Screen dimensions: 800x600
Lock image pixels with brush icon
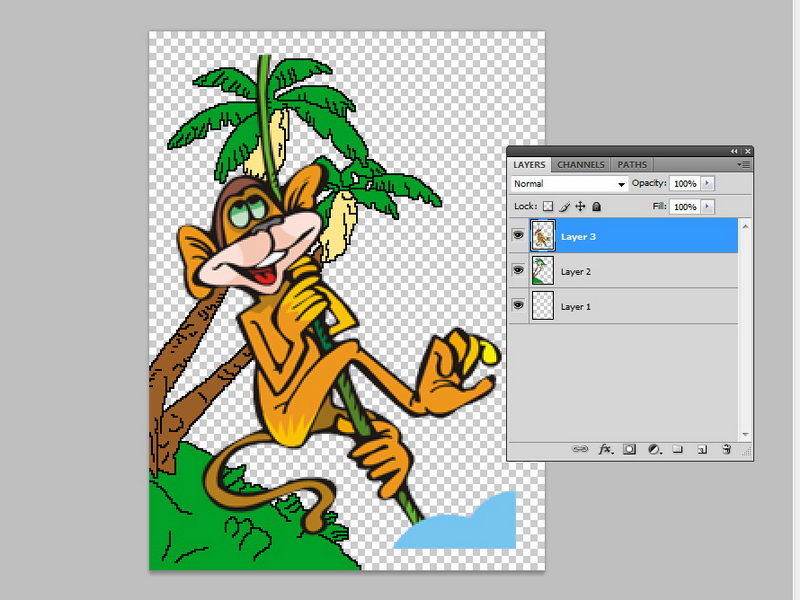[x=564, y=206]
